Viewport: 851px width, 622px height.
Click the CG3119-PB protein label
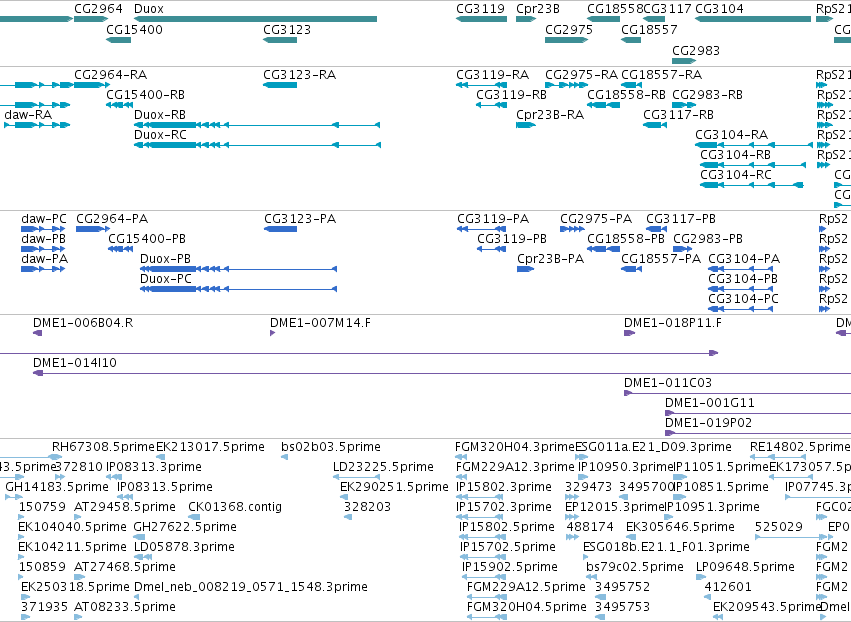tap(512, 239)
